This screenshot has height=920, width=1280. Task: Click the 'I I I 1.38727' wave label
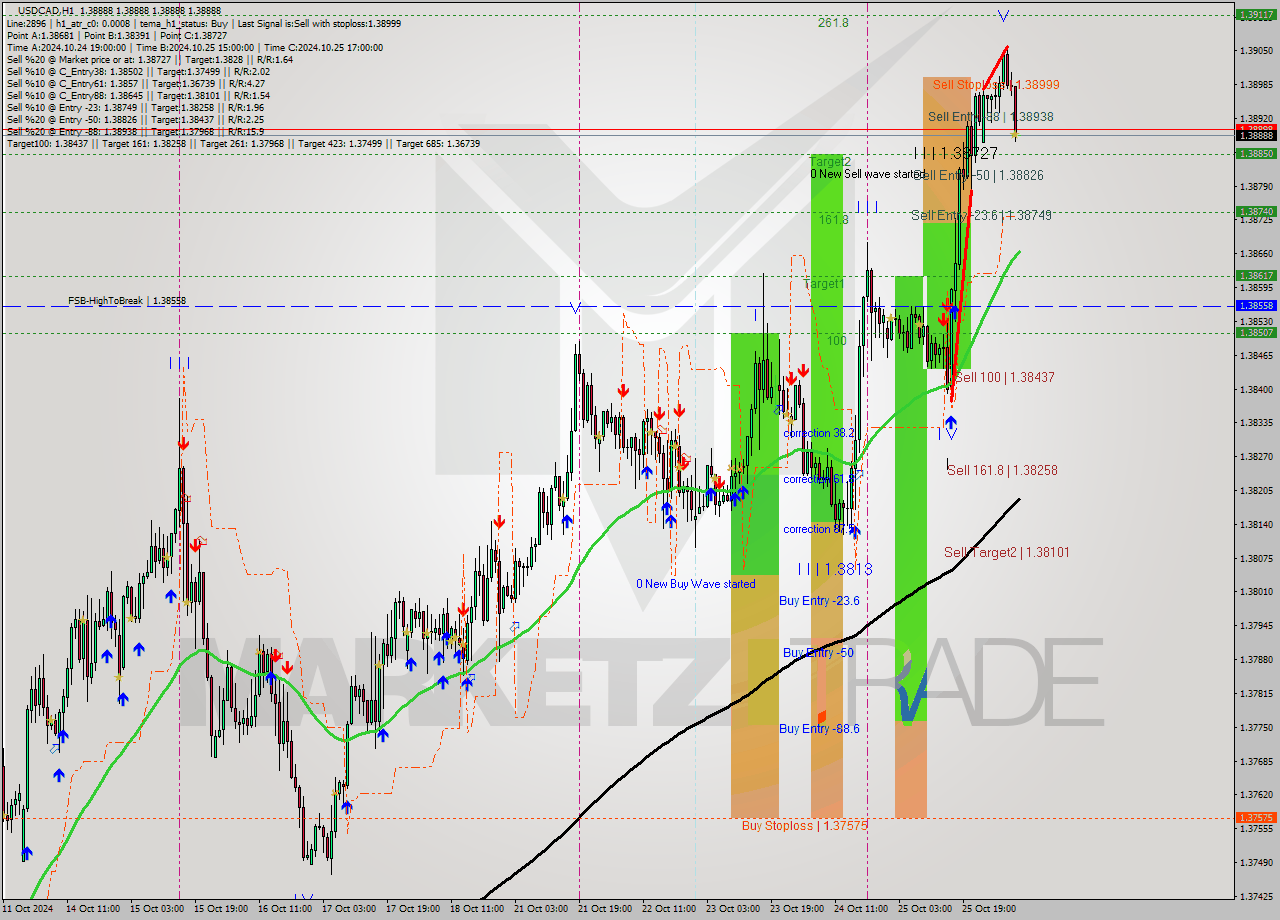click(x=956, y=153)
